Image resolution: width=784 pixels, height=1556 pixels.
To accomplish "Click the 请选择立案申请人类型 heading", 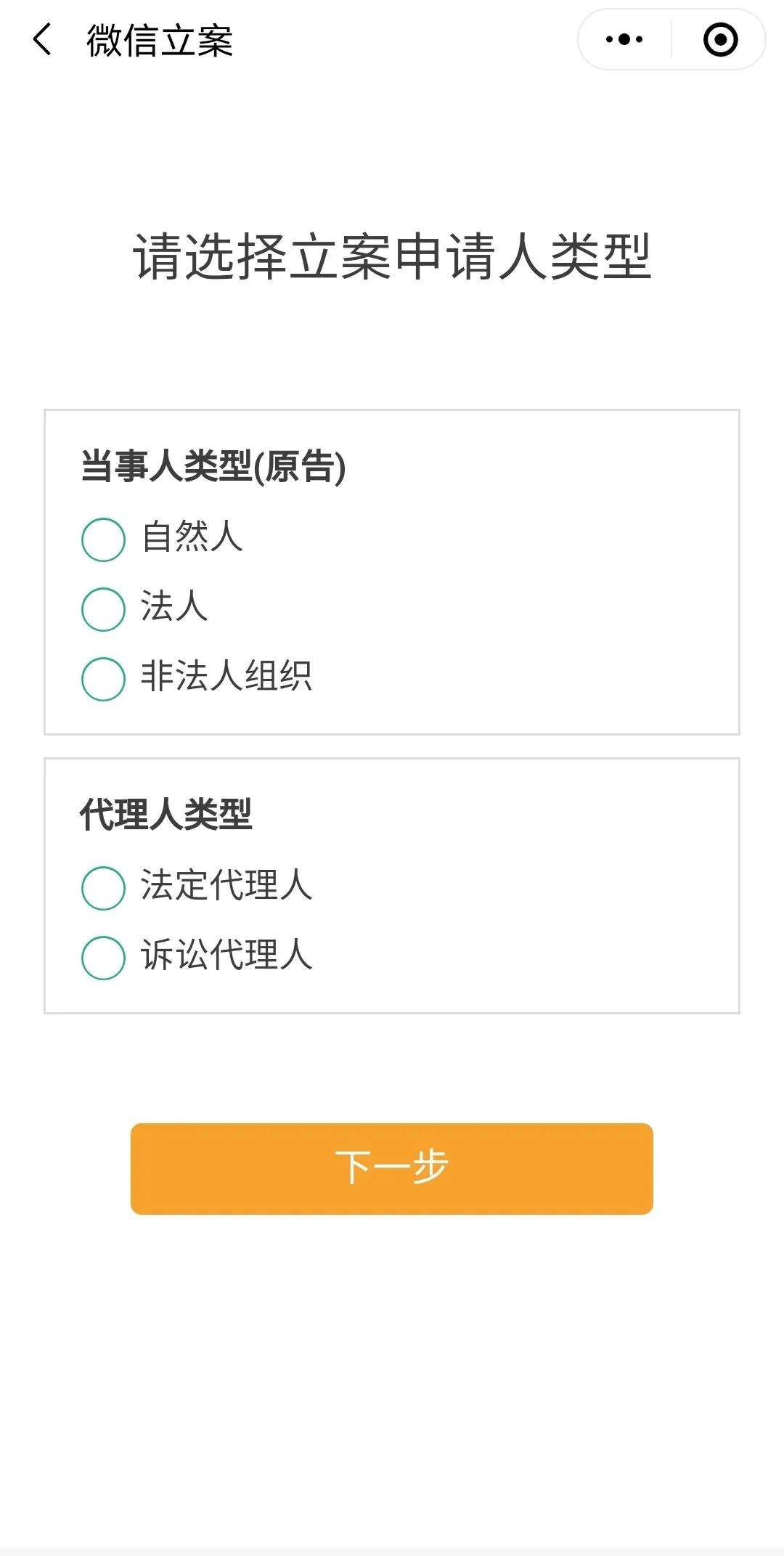I will (x=392, y=257).
